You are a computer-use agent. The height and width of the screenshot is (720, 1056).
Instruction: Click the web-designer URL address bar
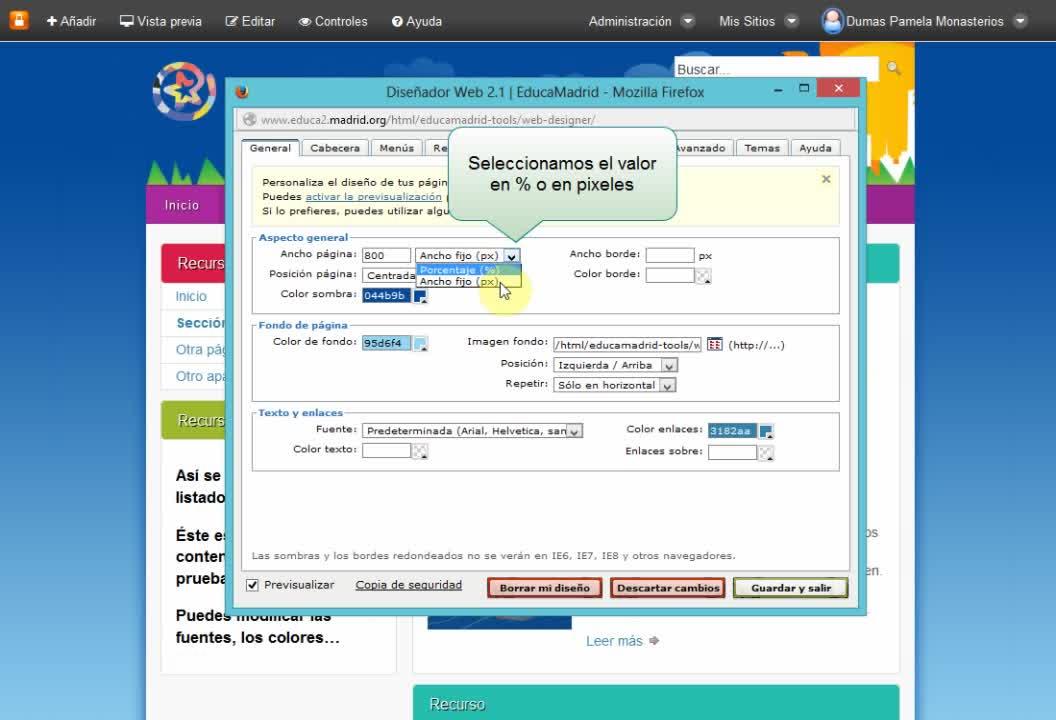[546, 120]
